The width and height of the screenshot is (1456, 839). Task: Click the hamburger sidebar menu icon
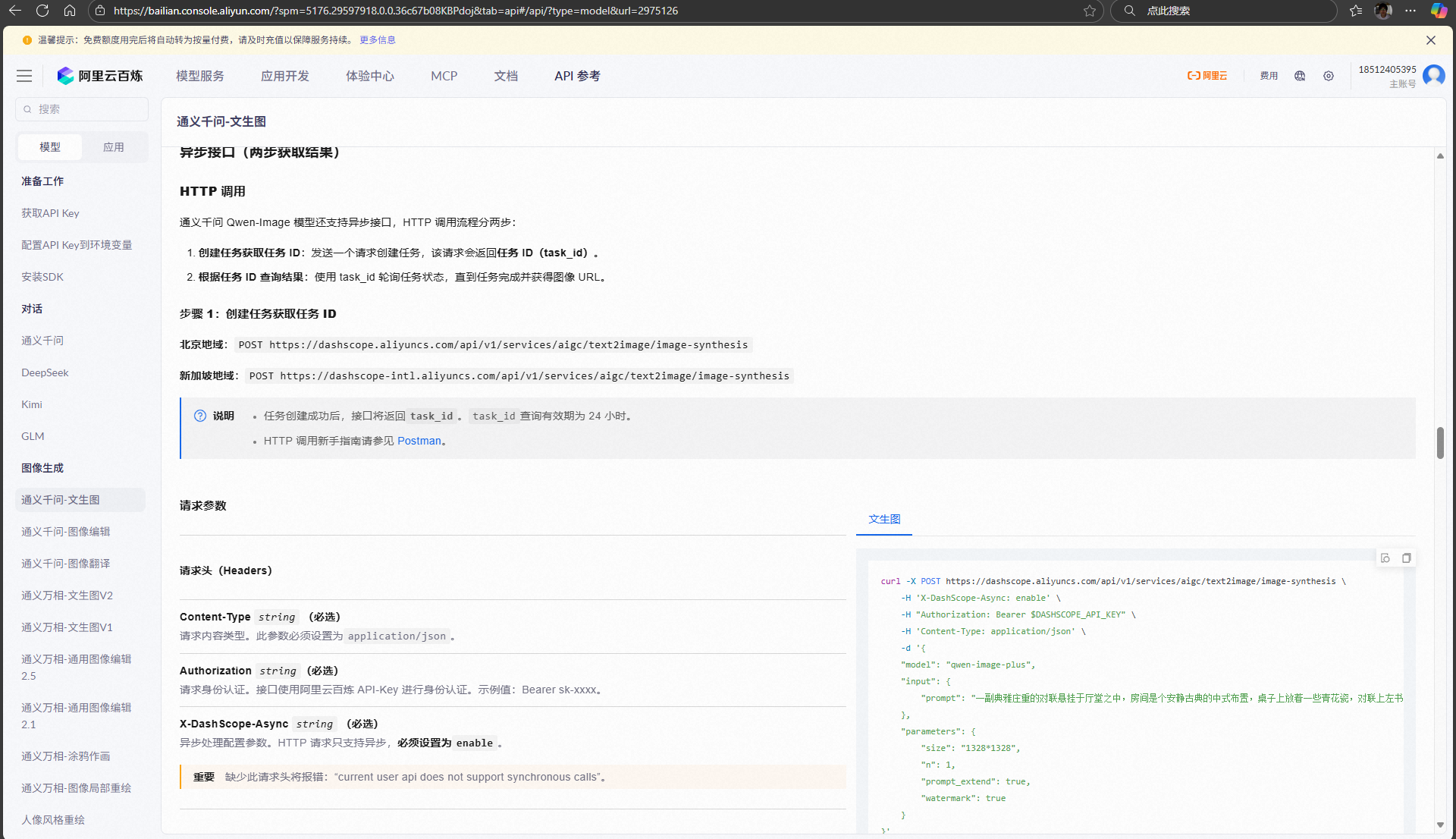click(24, 76)
